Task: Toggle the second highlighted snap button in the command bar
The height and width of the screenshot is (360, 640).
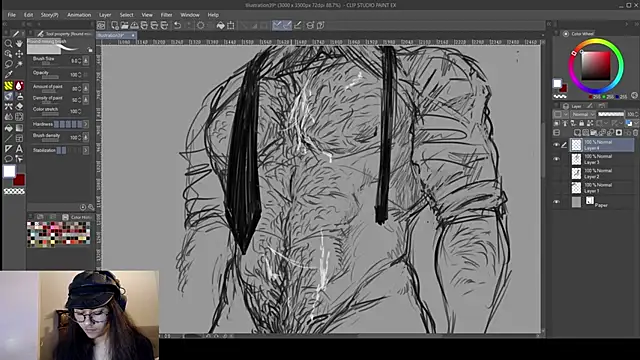Action: [287, 25]
